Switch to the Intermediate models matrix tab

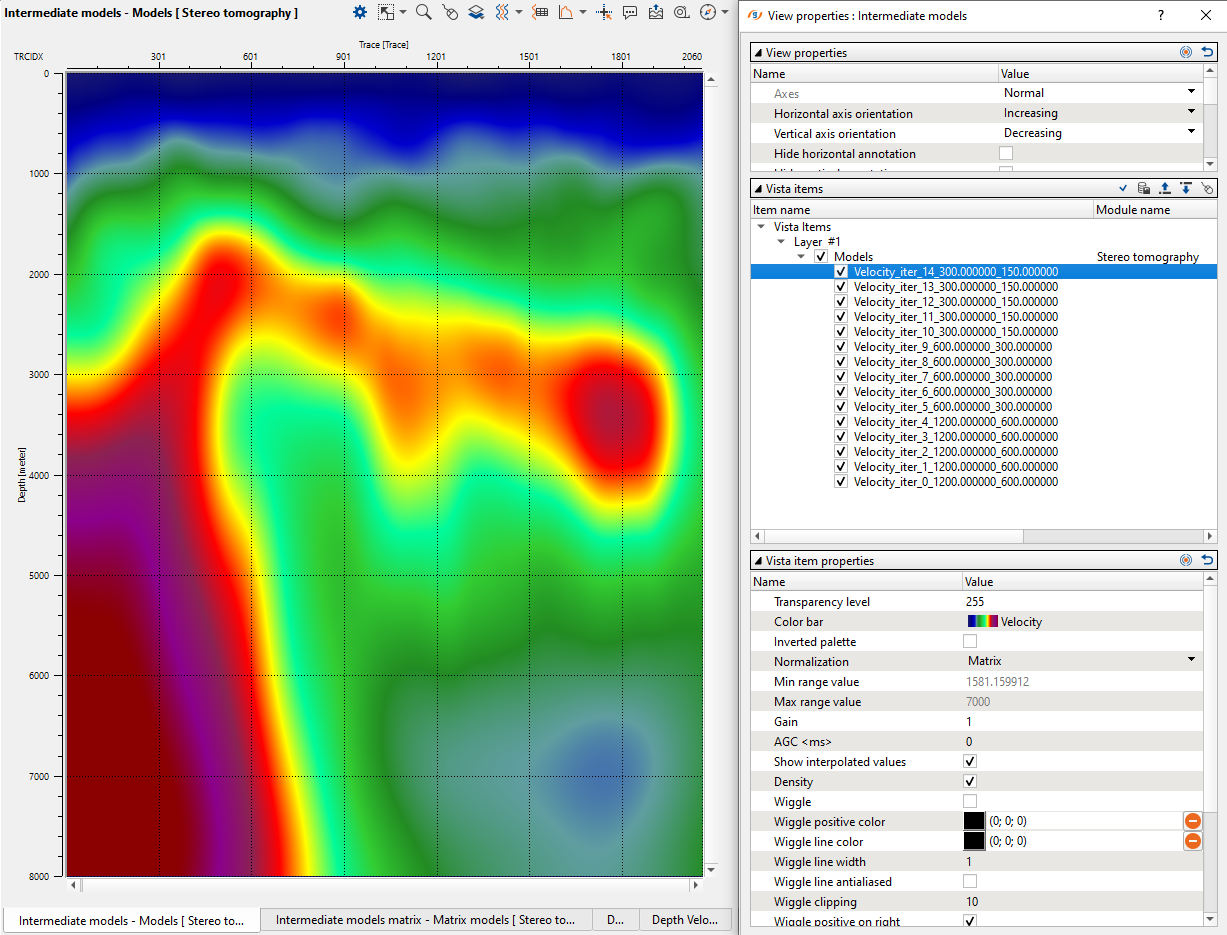[425, 920]
